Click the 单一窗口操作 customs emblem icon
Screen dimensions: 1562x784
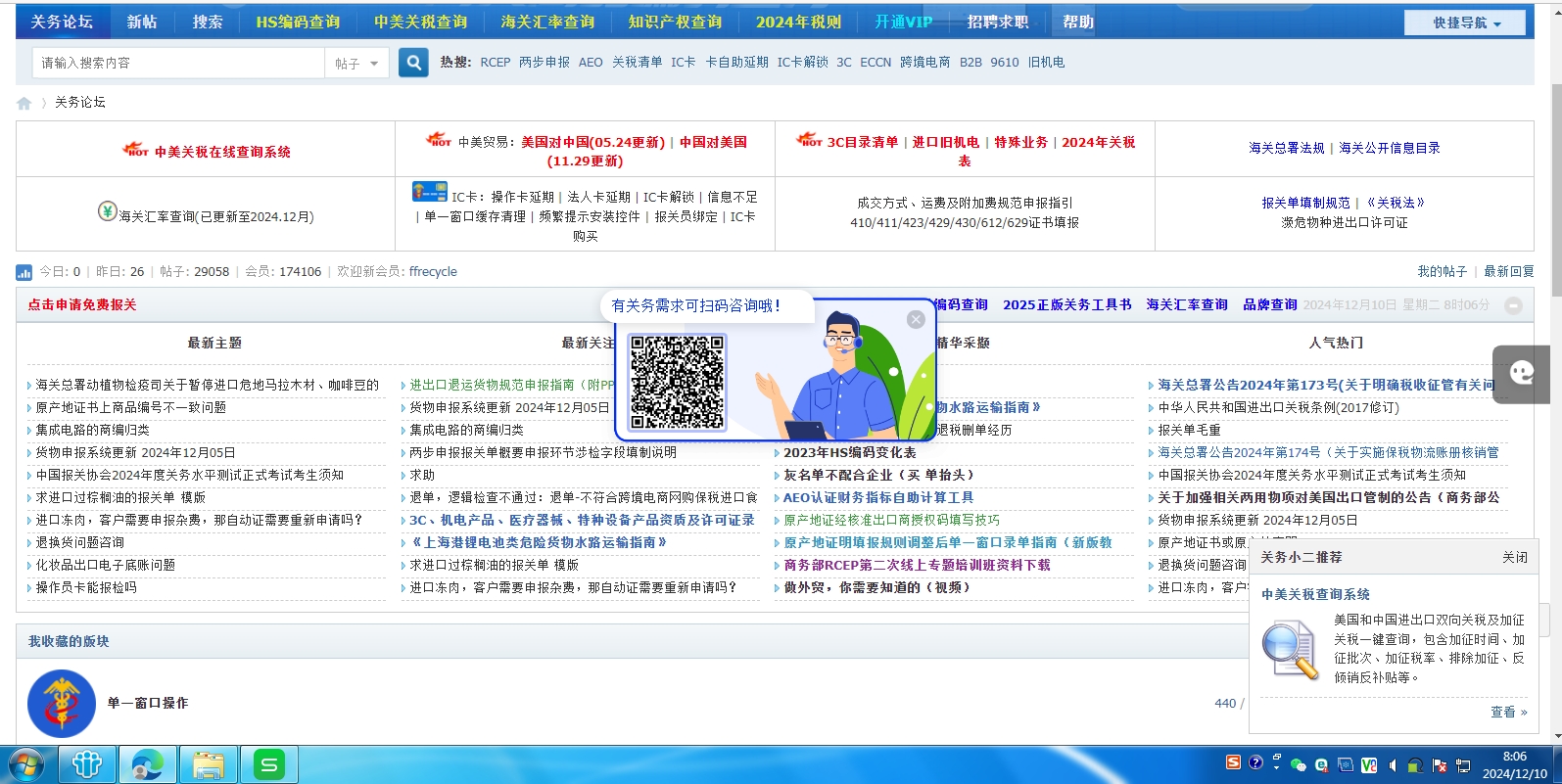pyautogui.click(x=62, y=704)
